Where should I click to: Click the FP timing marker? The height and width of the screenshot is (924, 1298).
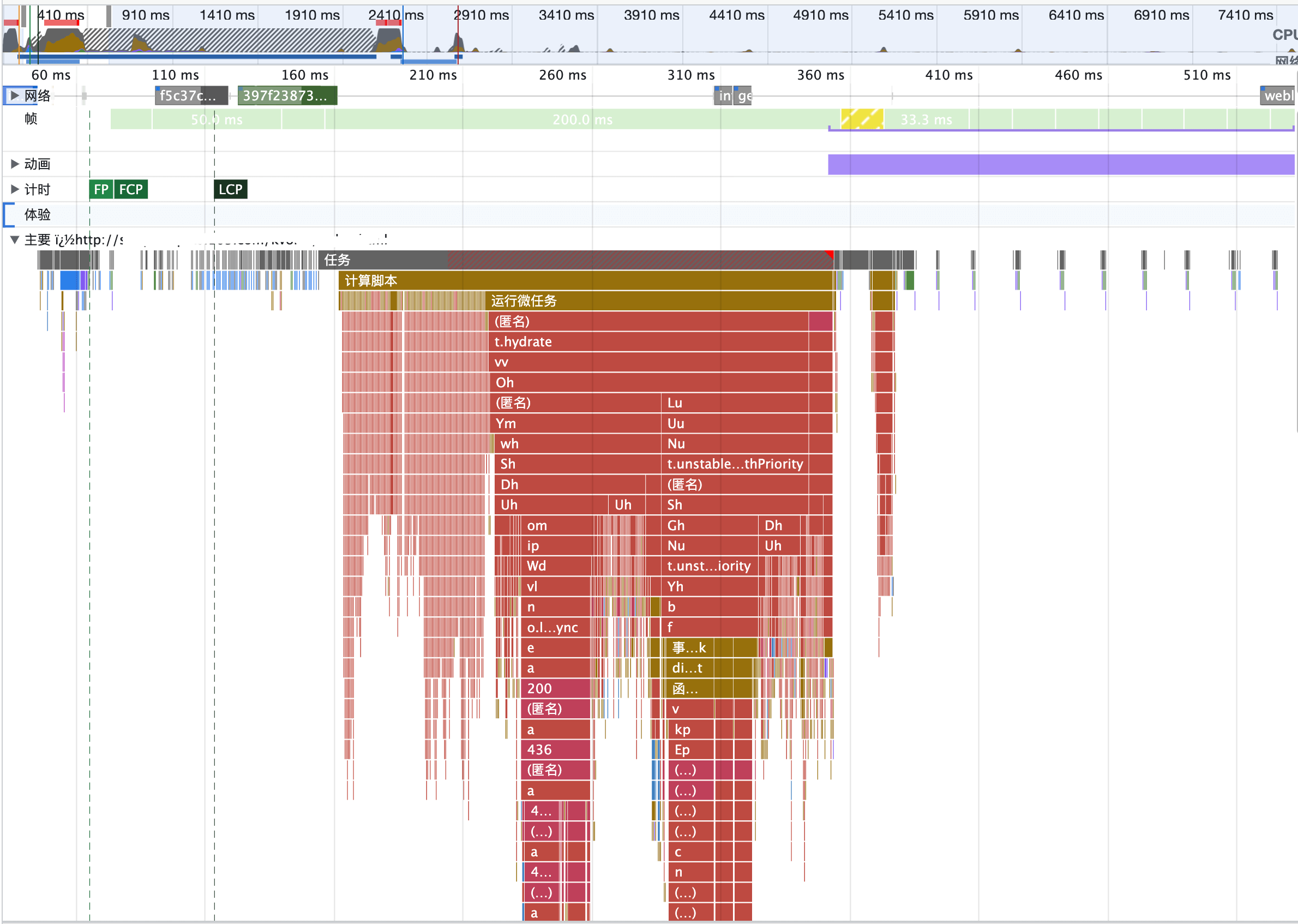pos(101,189)
